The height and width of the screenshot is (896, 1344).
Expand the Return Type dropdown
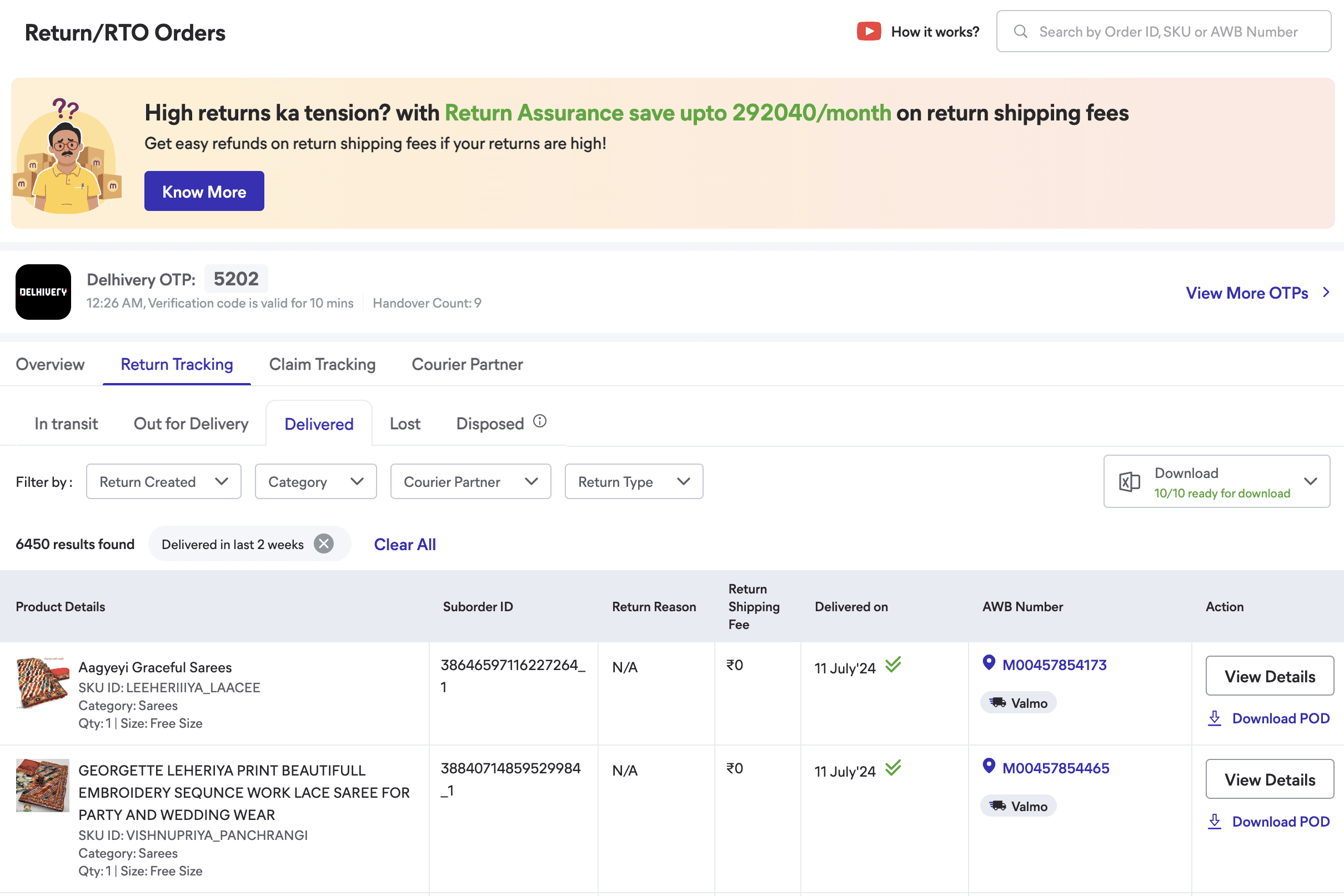[634, 482]
